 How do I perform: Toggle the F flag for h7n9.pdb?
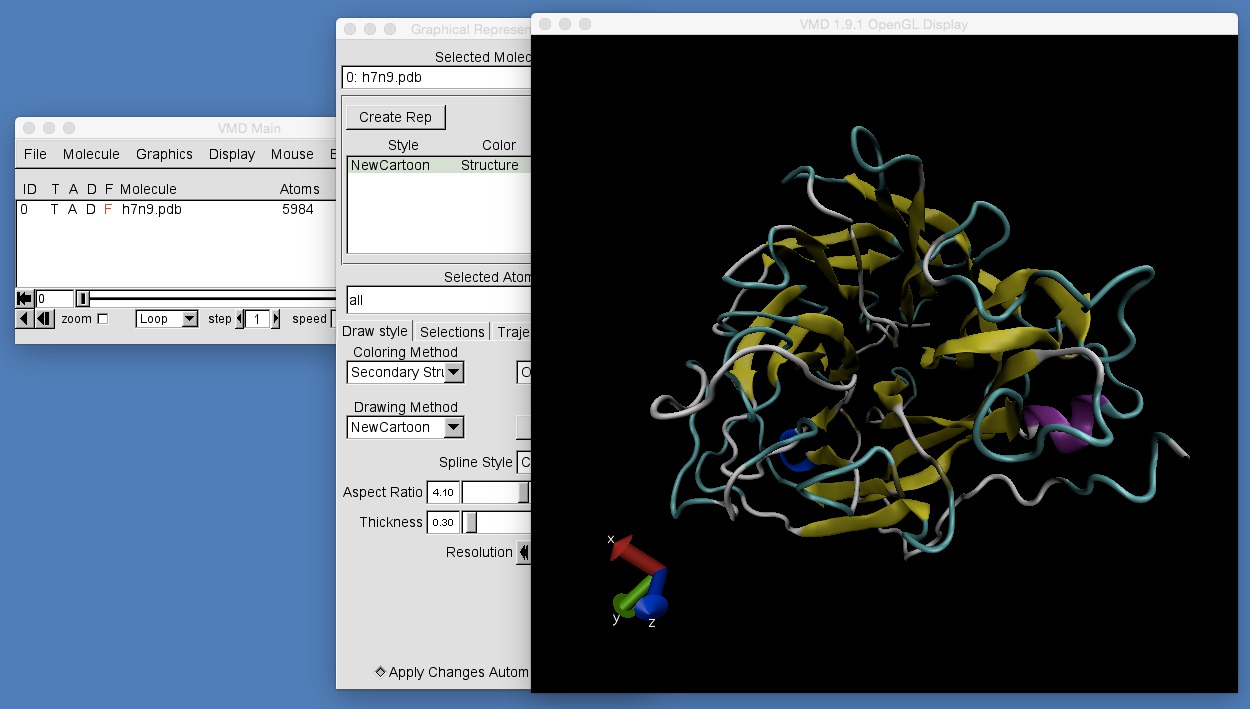coord(109,210)
